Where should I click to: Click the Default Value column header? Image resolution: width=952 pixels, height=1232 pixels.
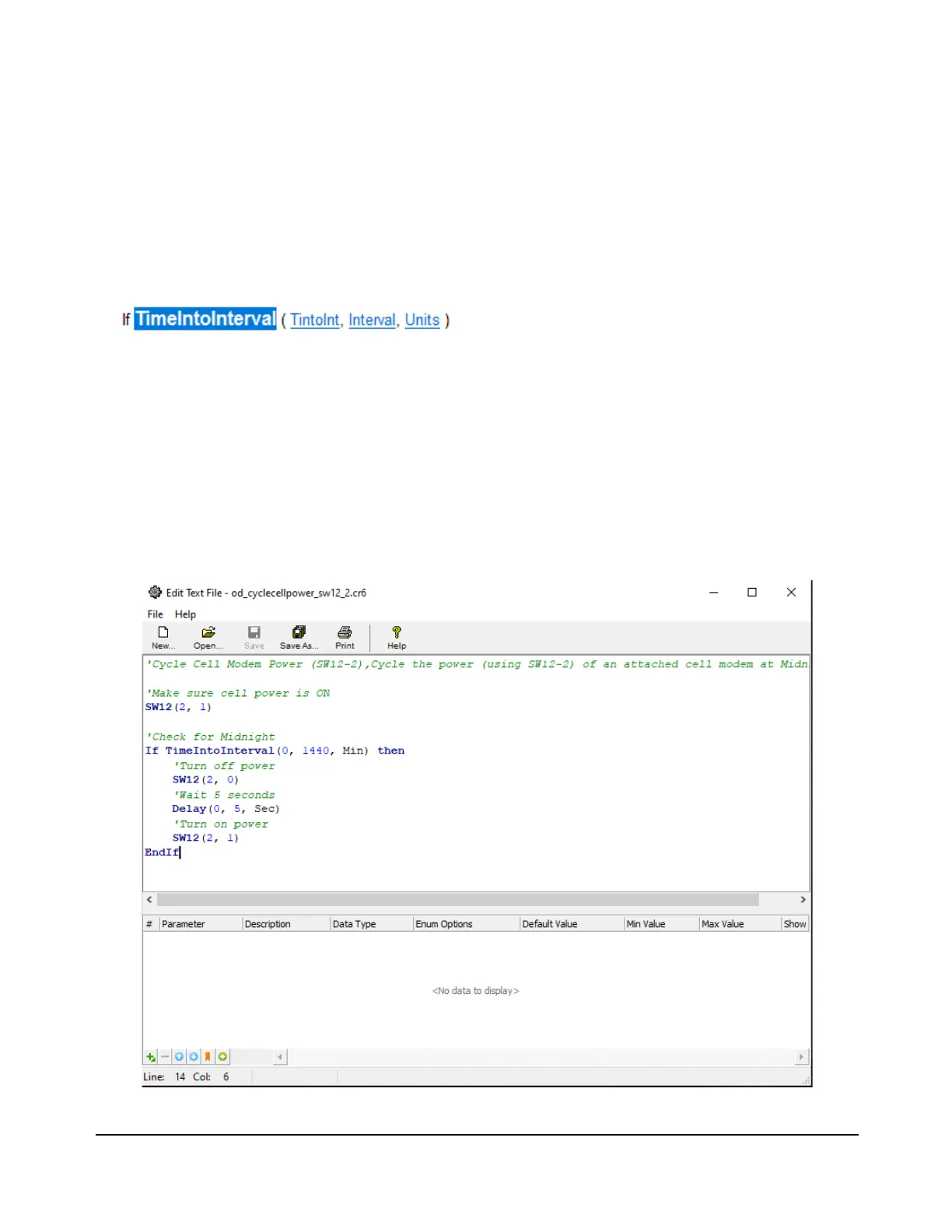[x=572, y=924]
